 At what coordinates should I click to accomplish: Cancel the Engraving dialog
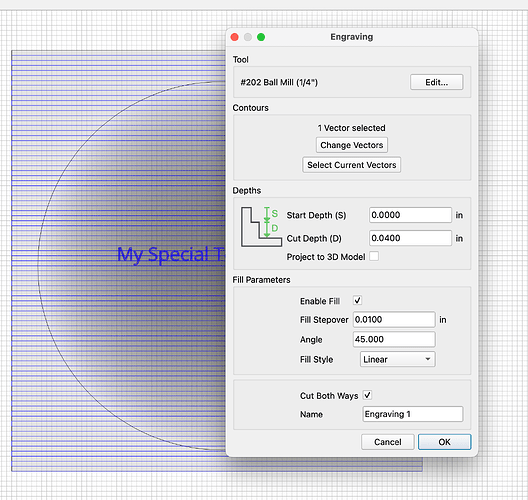[388, 442]
